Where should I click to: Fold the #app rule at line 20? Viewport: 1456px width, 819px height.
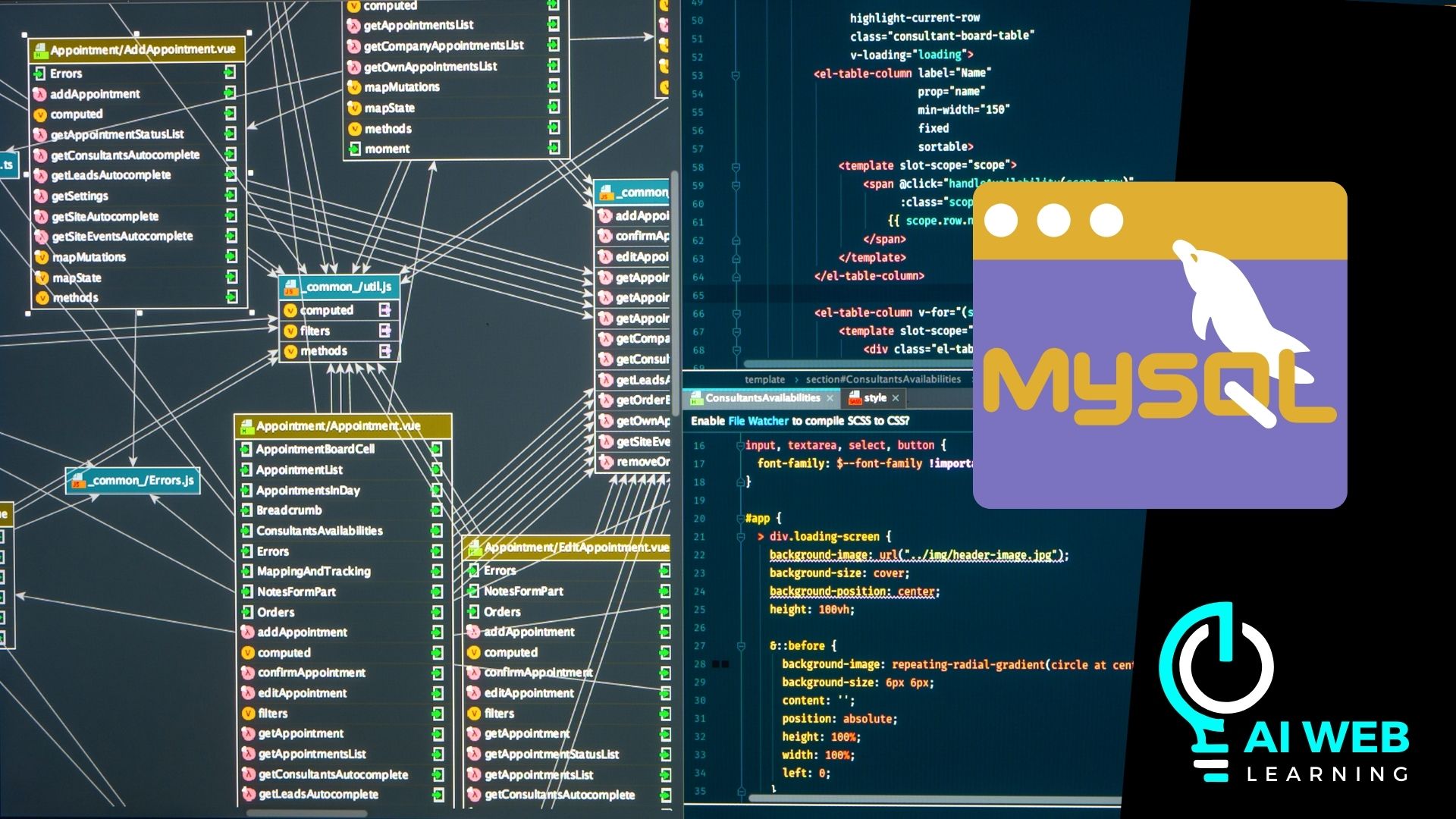point(741,519)
